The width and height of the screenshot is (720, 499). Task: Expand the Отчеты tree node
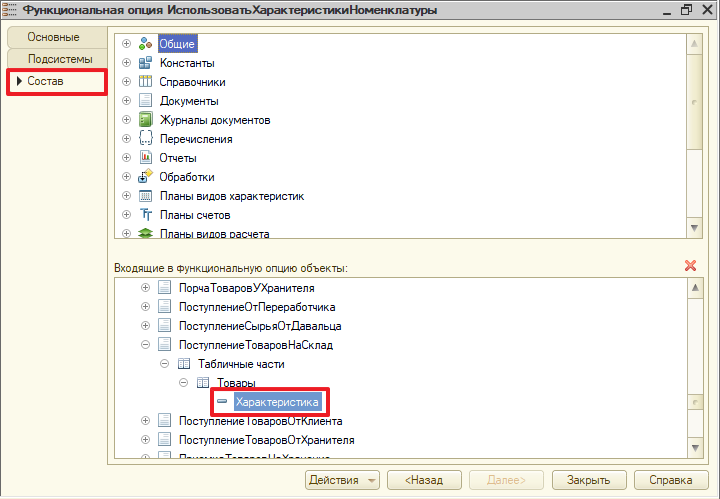(126, 157)
